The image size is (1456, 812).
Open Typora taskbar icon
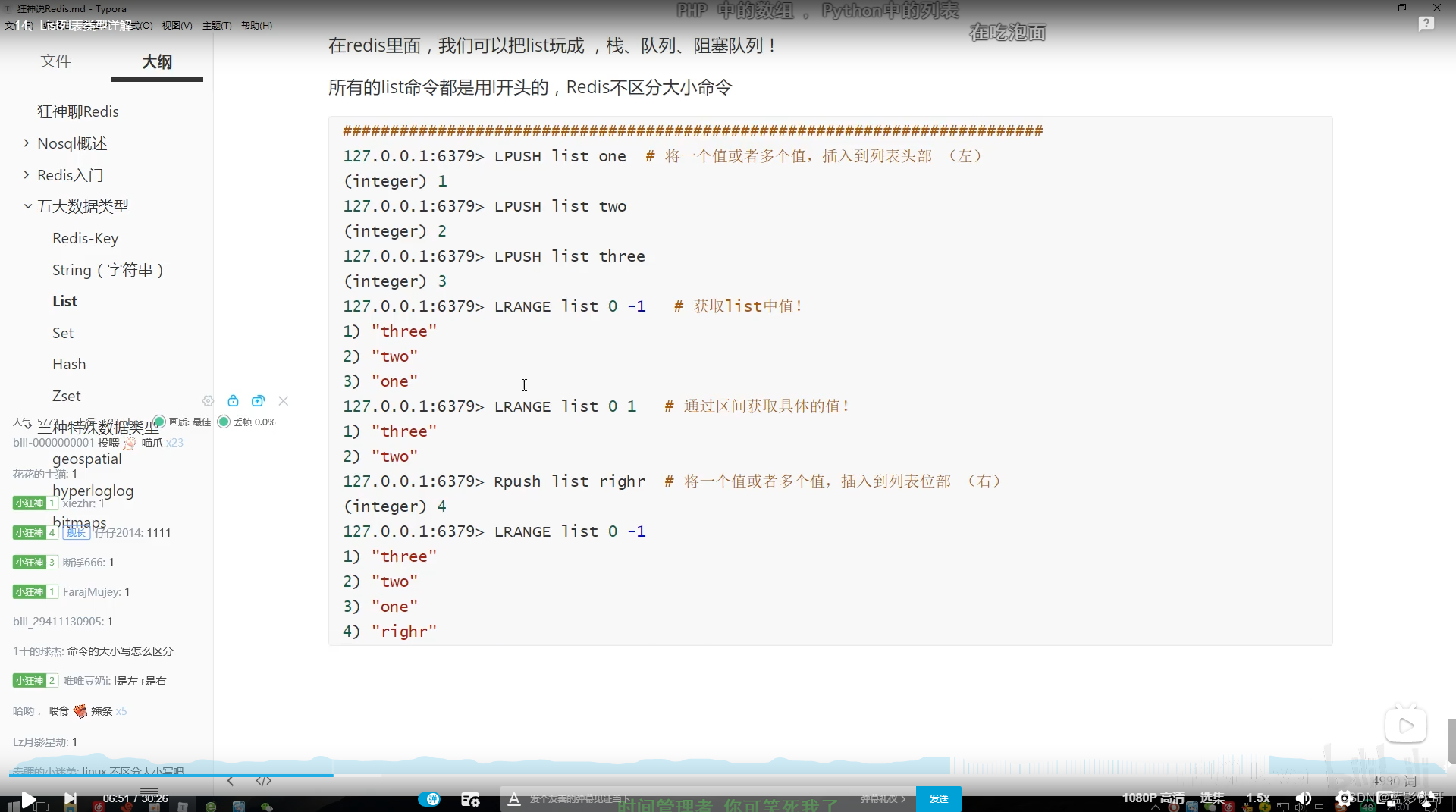tap(182, 807)
